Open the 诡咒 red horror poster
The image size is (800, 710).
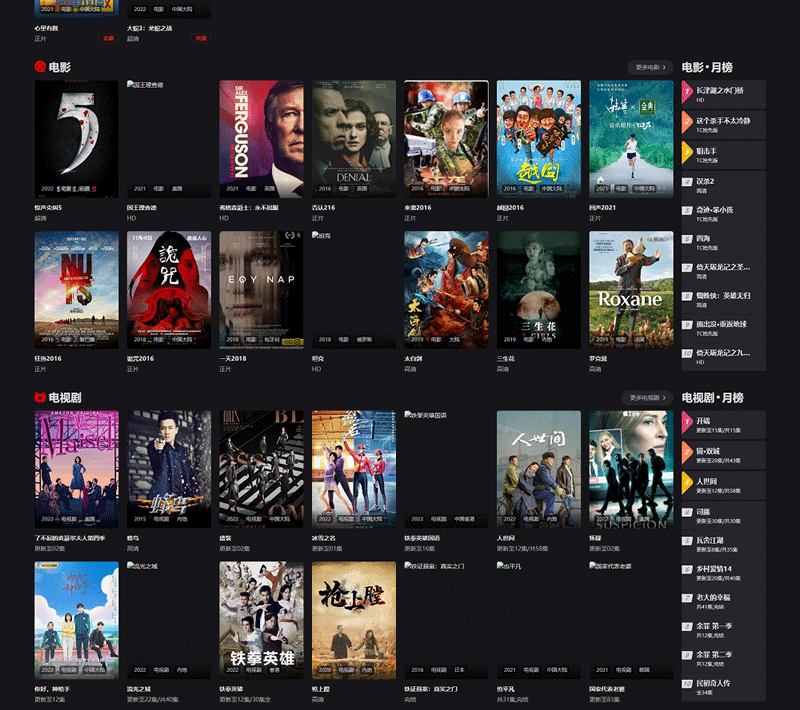pos(169,290)
